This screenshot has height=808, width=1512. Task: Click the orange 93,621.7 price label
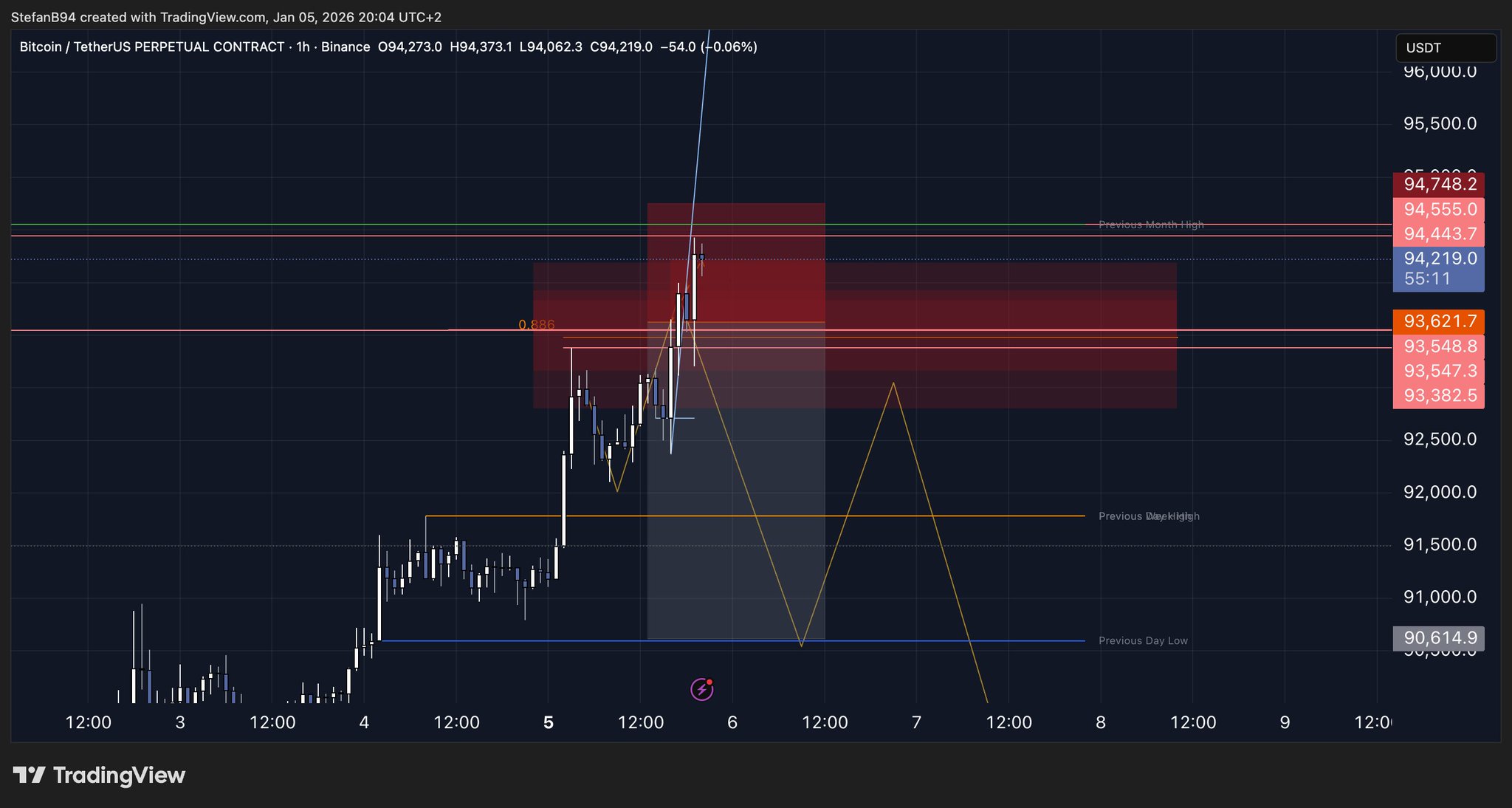1439,321
